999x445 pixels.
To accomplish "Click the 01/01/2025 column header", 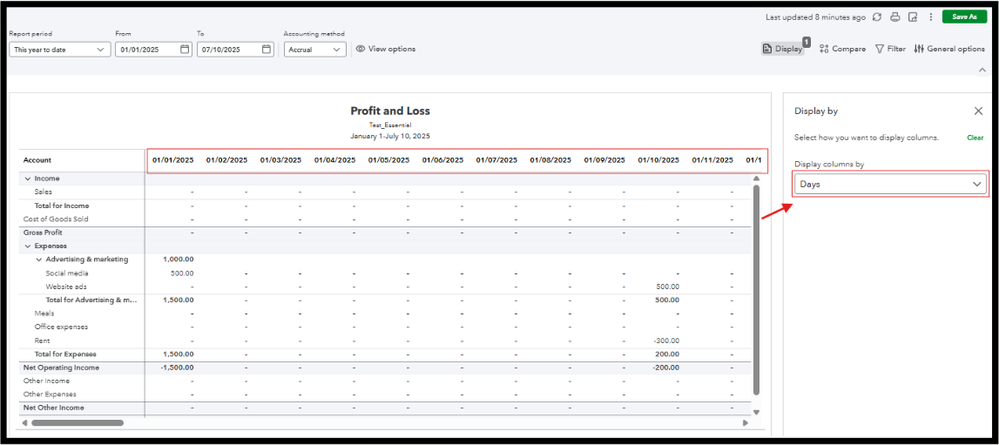I will [x=173, y=161].
